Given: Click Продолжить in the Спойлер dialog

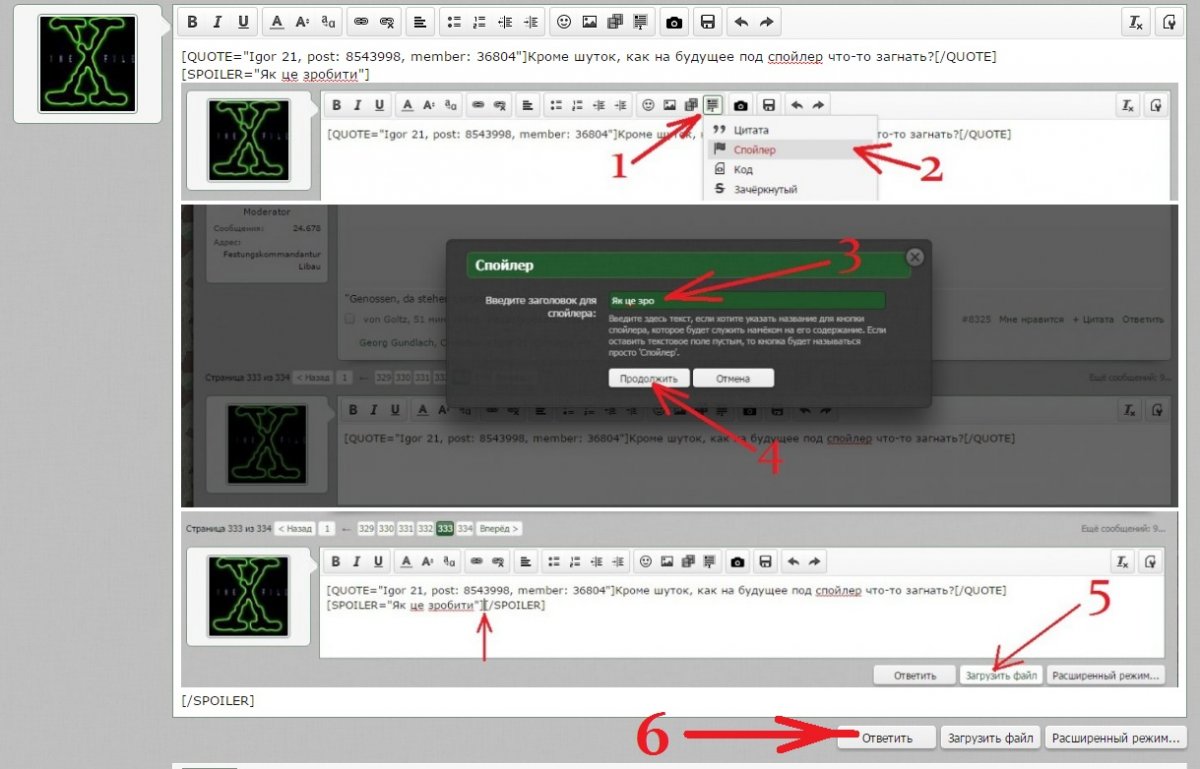Looking at the screenshot, I should click(648, 378).
